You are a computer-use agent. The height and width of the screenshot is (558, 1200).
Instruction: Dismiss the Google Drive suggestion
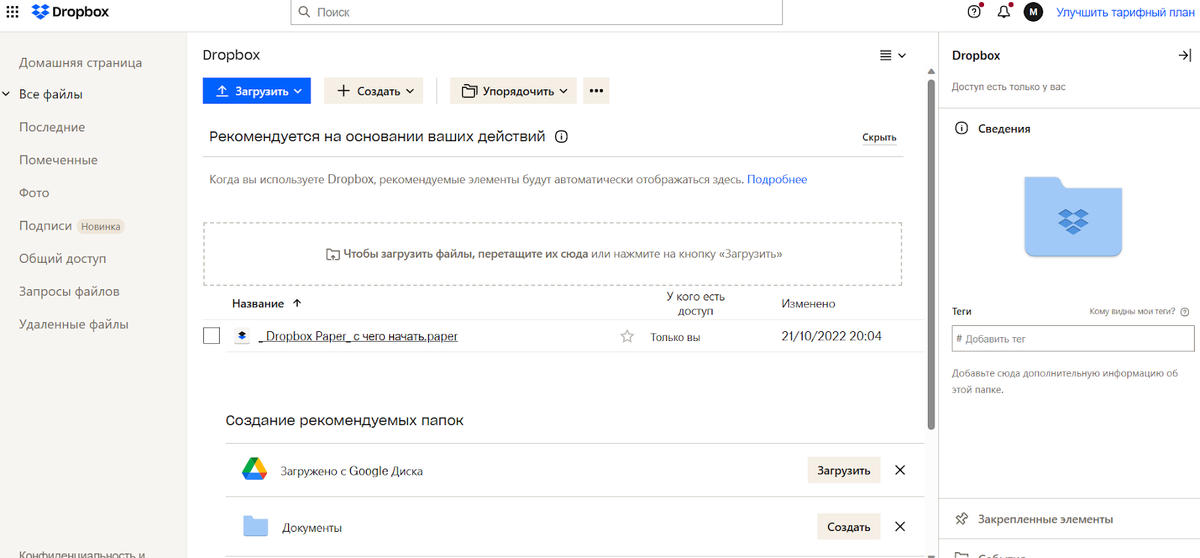point(899,470)
